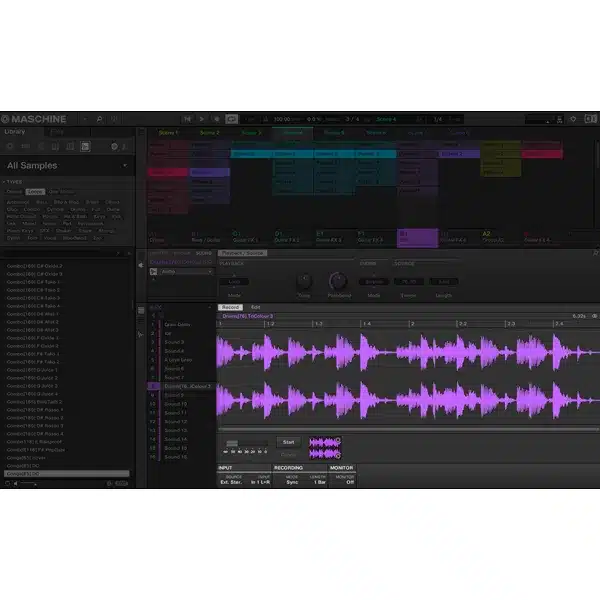The height and width of the screenshot is (600, 600).
Task: Open the search magnifier in the header
Action: tap(99, 119)
